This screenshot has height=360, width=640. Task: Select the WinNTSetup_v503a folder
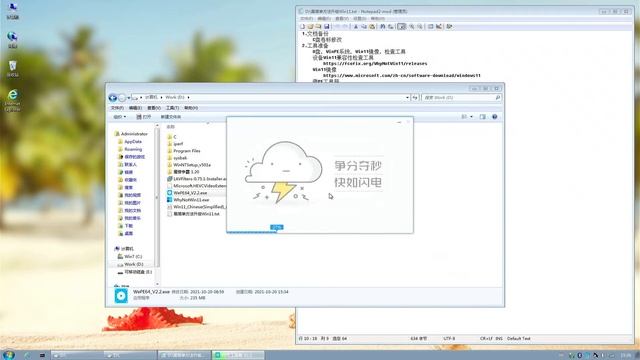coord(189,165)
